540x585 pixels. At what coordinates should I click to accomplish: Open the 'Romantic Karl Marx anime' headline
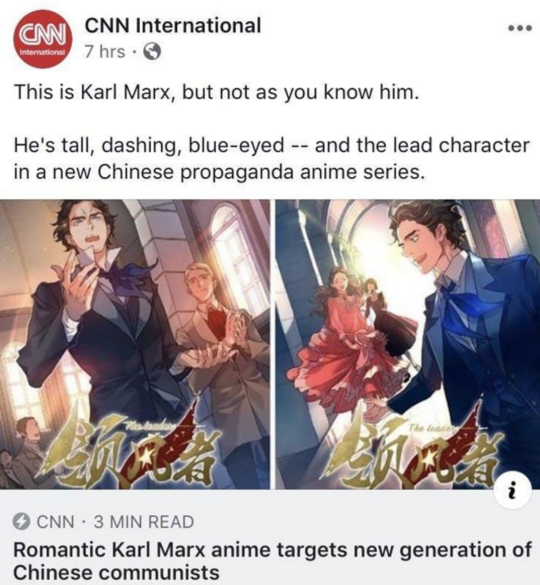click(x=272, y=561)
